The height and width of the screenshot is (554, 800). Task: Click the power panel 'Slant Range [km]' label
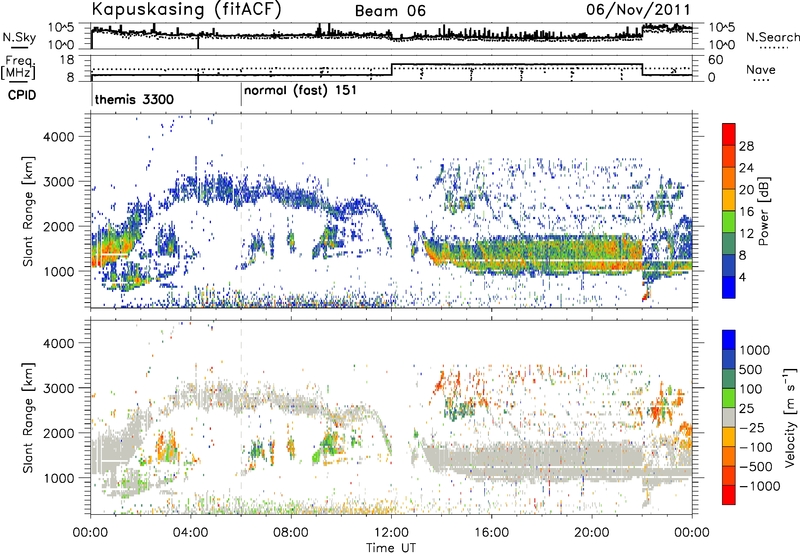pos(29,211)
